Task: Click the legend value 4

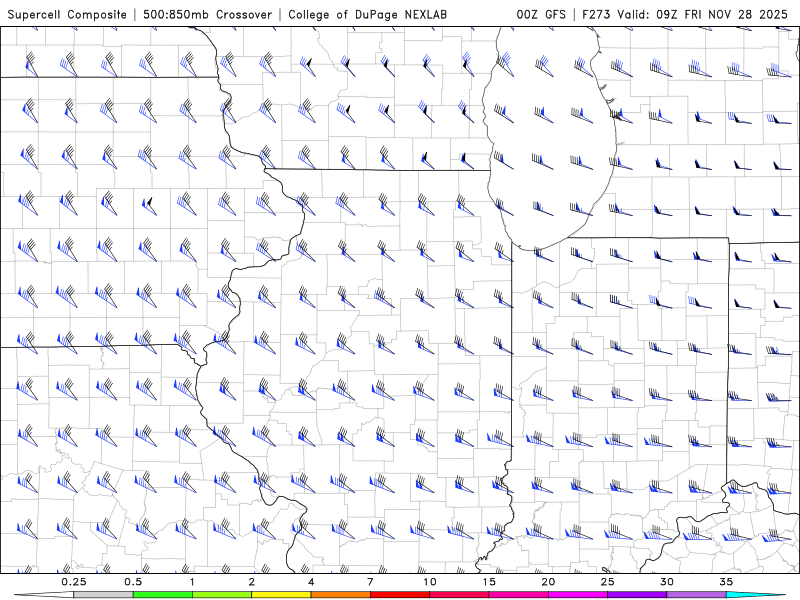Action: [x=311, y=582]
